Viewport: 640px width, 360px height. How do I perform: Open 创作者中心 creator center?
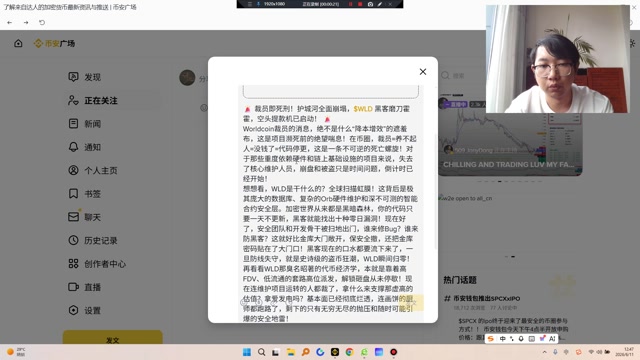pyautogui.click(x=105, y=264)
